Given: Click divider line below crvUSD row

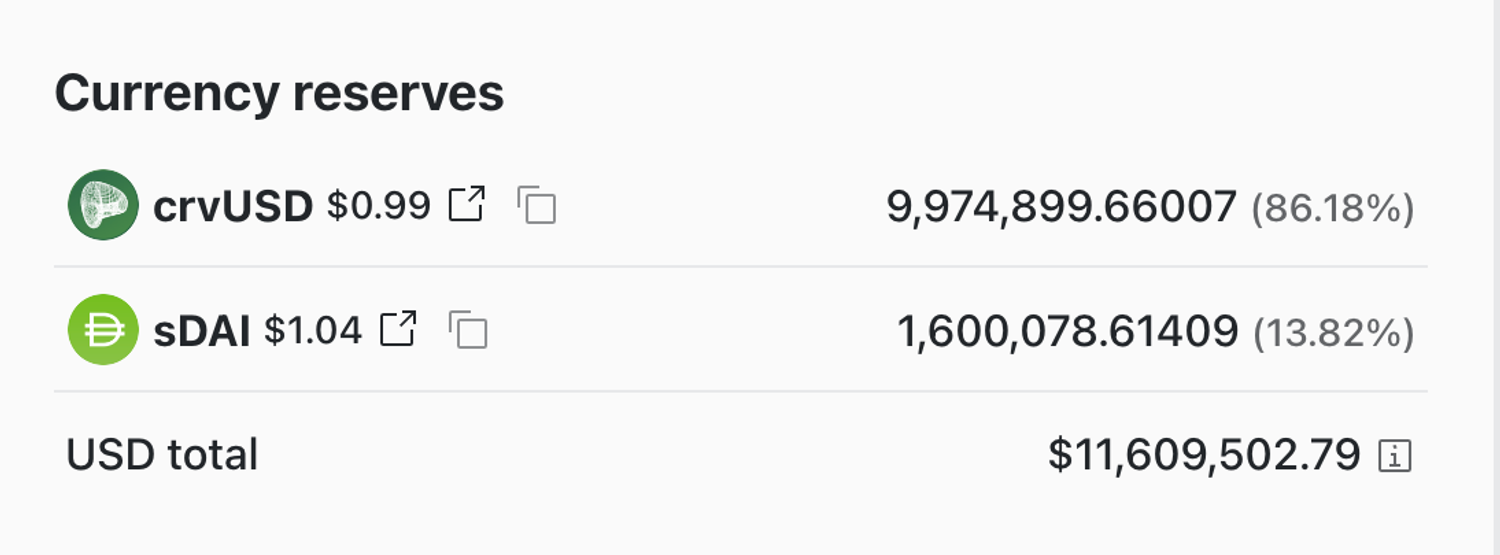Looking at the screenshot, I should click(740, 267).
